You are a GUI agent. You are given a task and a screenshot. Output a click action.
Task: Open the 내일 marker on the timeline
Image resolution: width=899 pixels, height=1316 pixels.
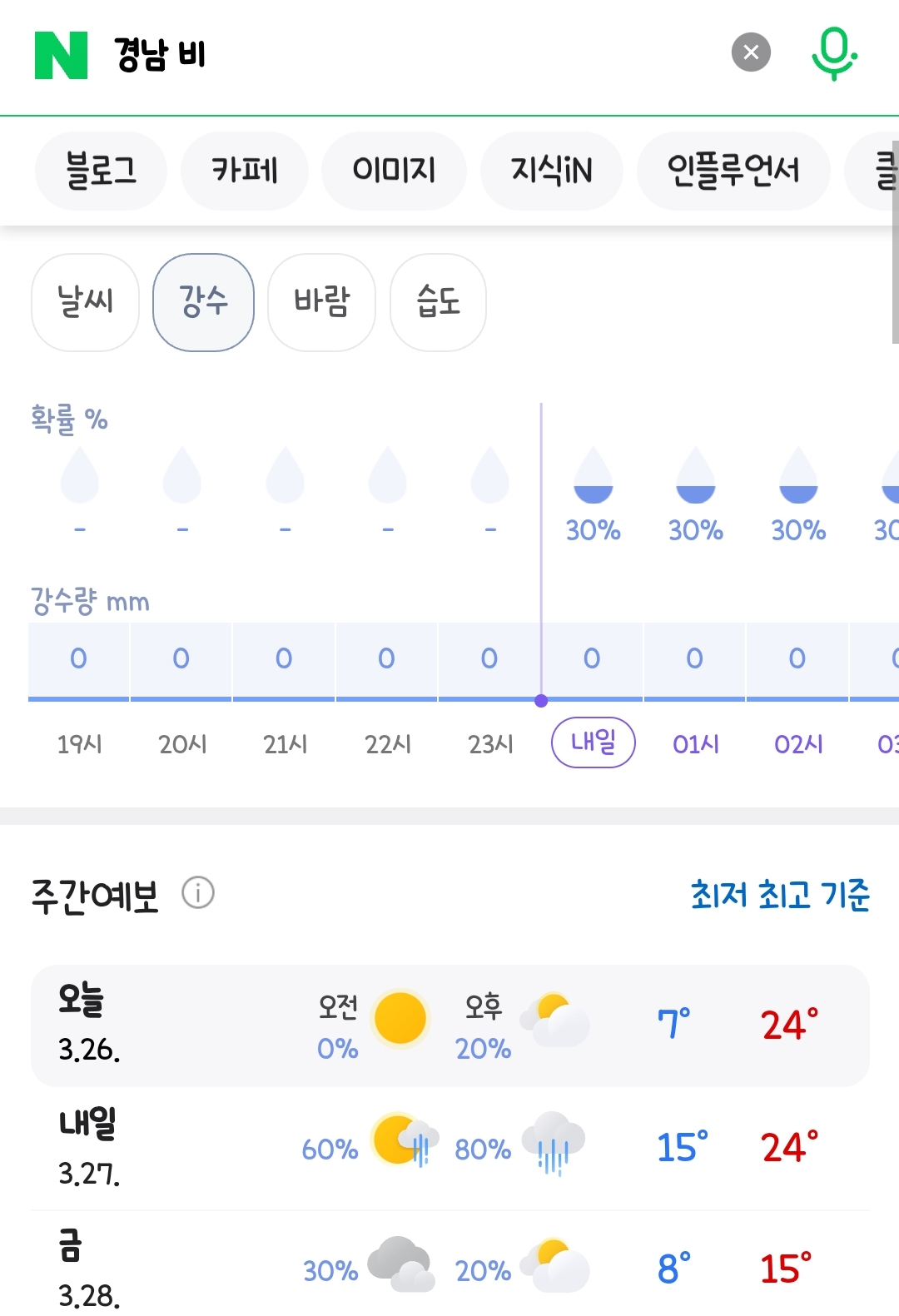592,741
